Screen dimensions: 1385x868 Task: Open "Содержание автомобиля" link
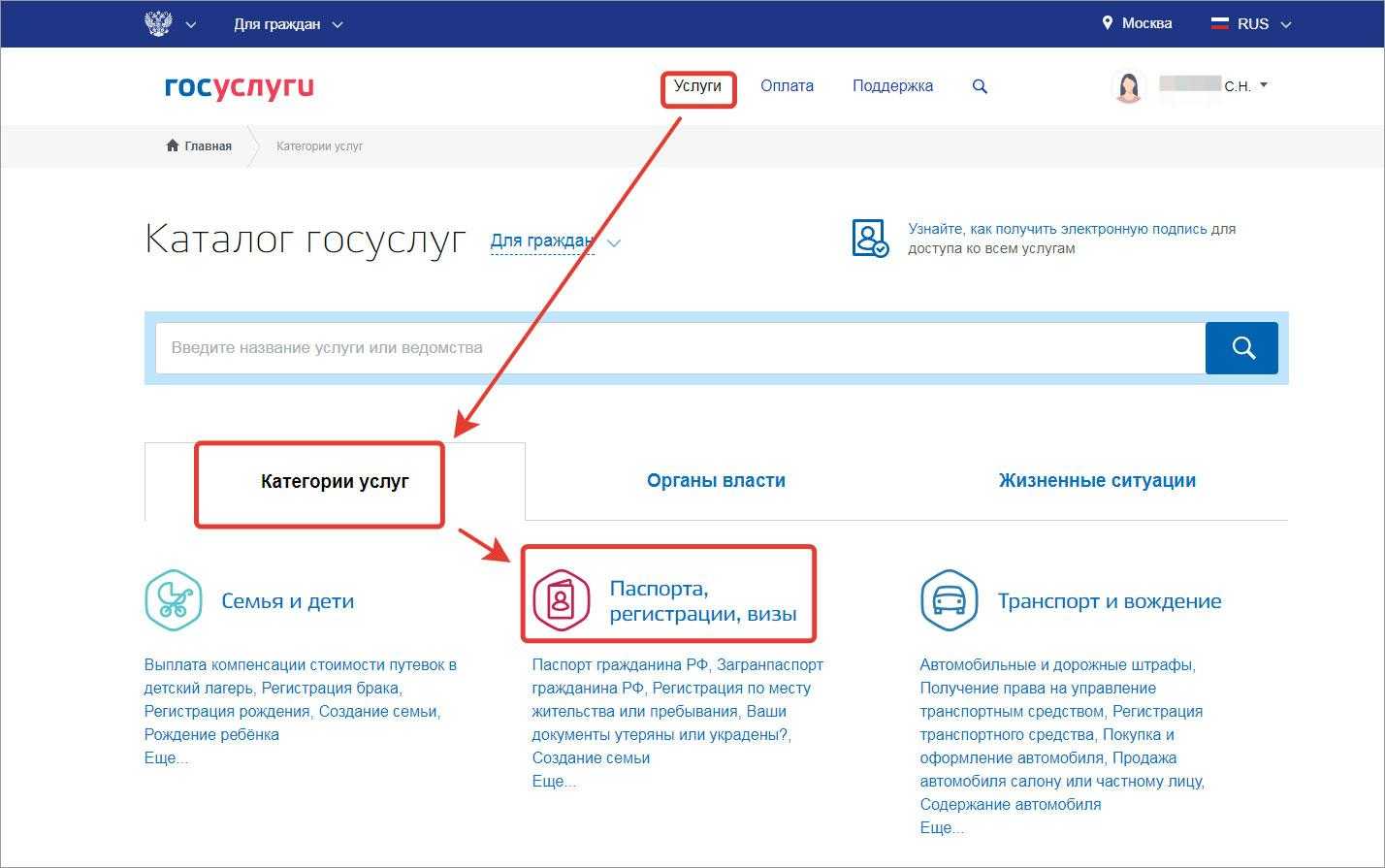1011,805
